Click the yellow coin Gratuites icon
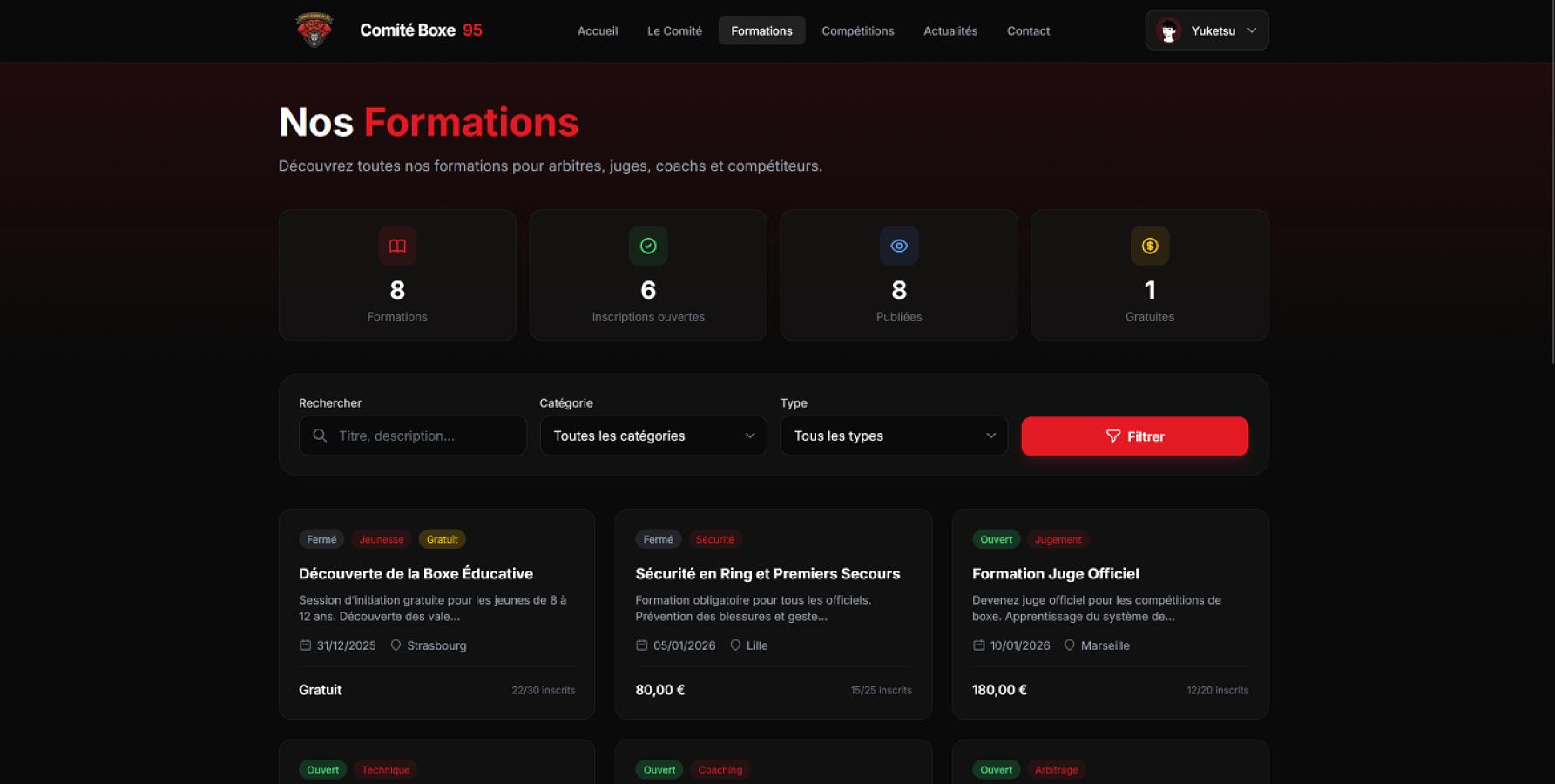The height and width of the screenshot is (784, 1555). (x=1150, y=247)
